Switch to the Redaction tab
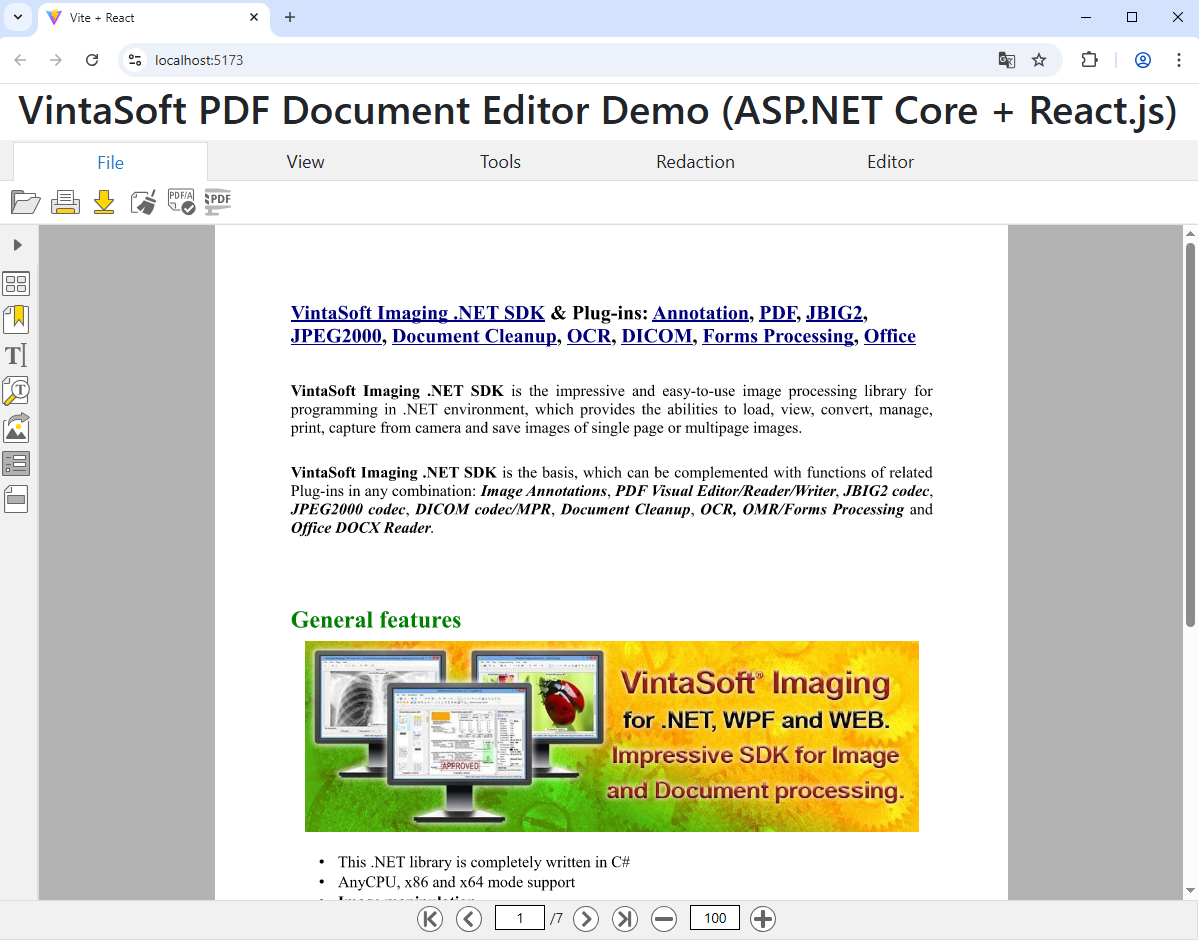This screenshot has height=944, width=1199. coord(695,162)
